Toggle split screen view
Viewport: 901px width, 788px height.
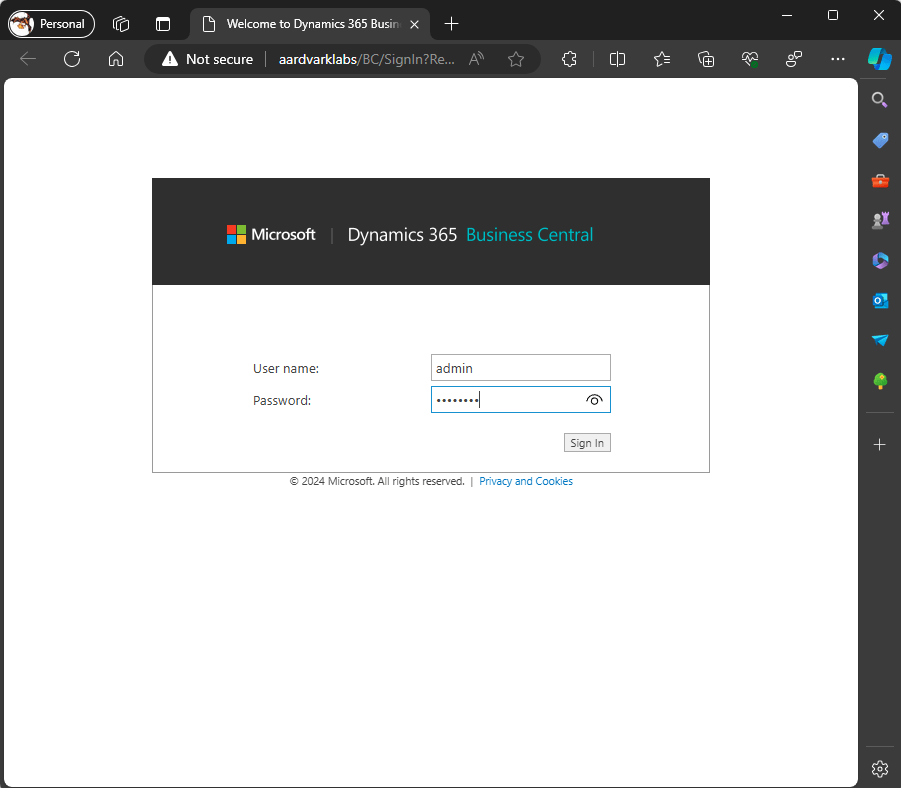point(617,59)
